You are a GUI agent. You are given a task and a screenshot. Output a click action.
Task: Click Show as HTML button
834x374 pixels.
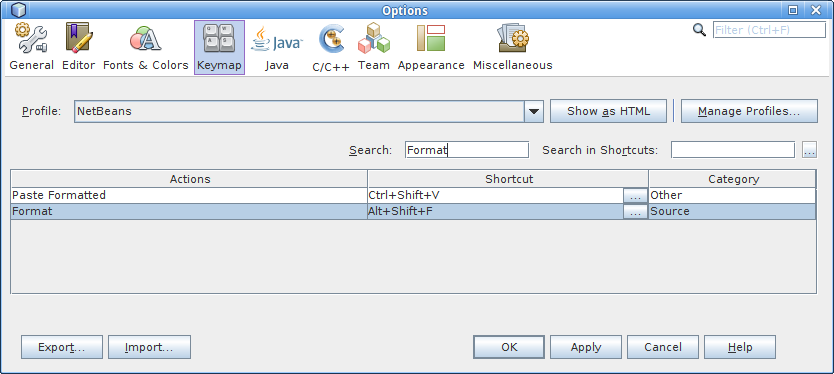pyautogui.click(x=608, y=111)
